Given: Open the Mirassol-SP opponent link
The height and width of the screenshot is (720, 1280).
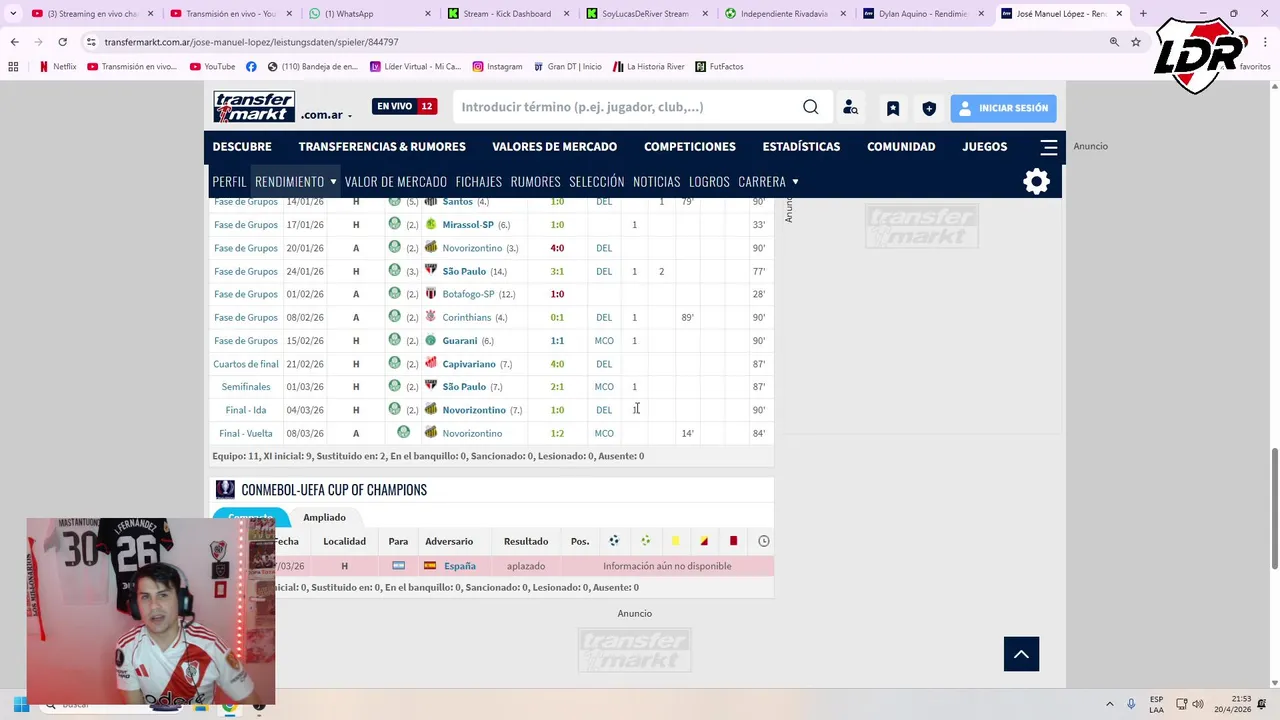Looking at the screenshot, I should pyautogui.click(x=468, y=225).
